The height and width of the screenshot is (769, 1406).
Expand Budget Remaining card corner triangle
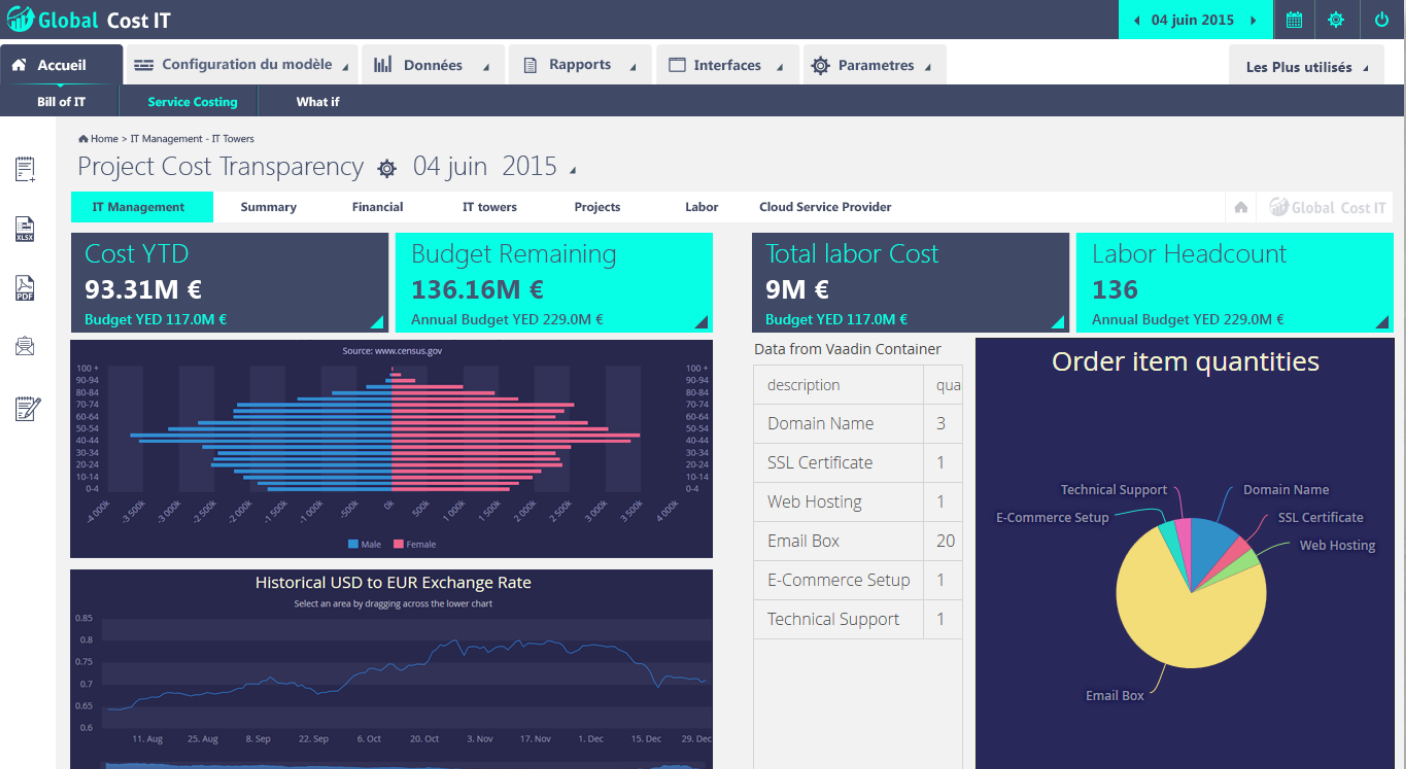(702, 322)
